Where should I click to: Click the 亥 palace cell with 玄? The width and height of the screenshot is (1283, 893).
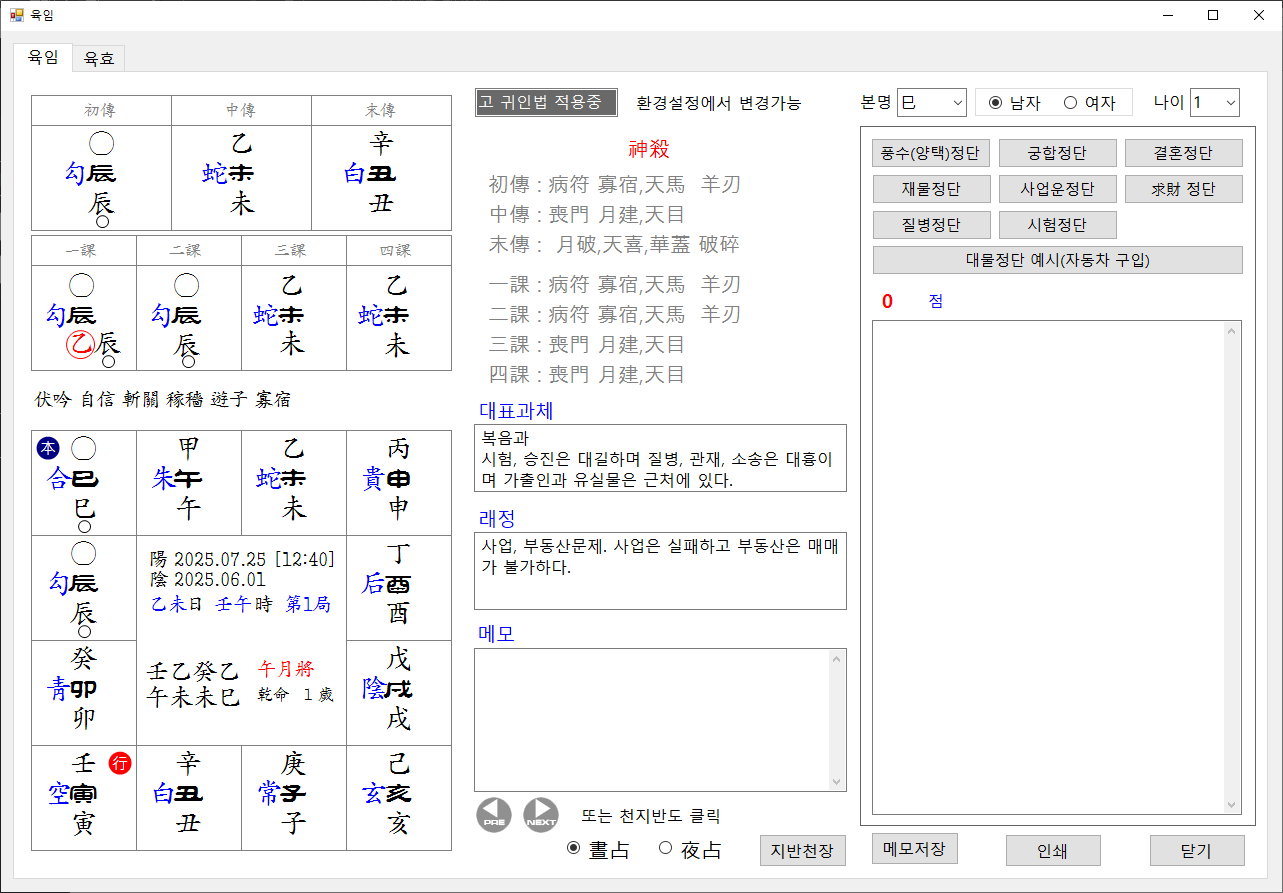pos(399,798)
